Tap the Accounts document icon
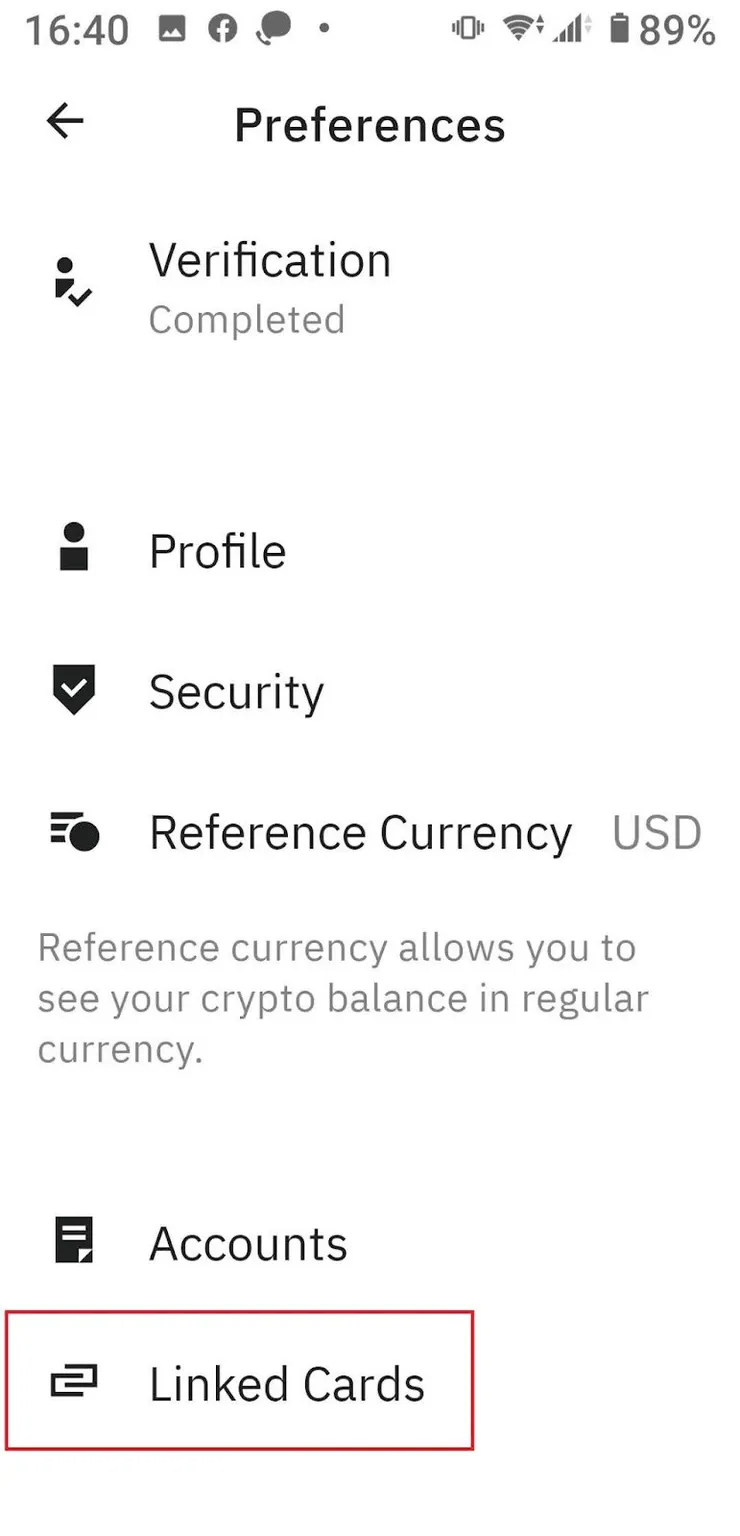 coord(73,1241)
